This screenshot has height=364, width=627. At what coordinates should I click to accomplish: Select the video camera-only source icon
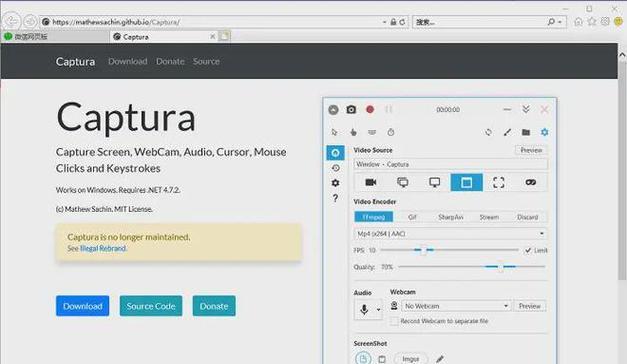371,182
